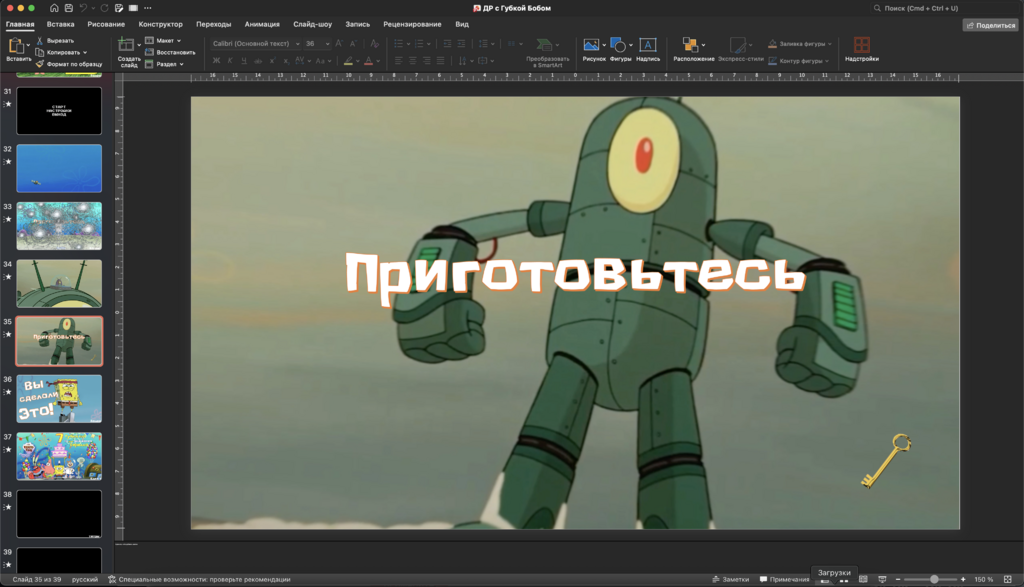Click русский language indicator

pyautogui.click(x=85, y=579)
